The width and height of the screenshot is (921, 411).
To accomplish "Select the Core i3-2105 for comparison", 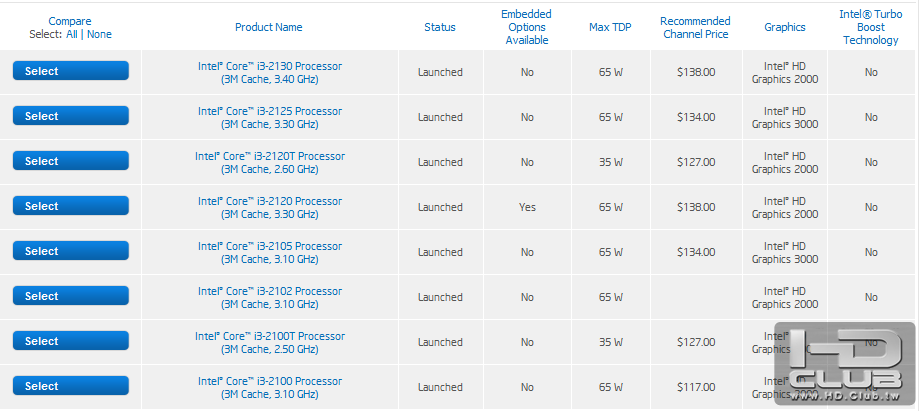I will click(x=70, y=251).
